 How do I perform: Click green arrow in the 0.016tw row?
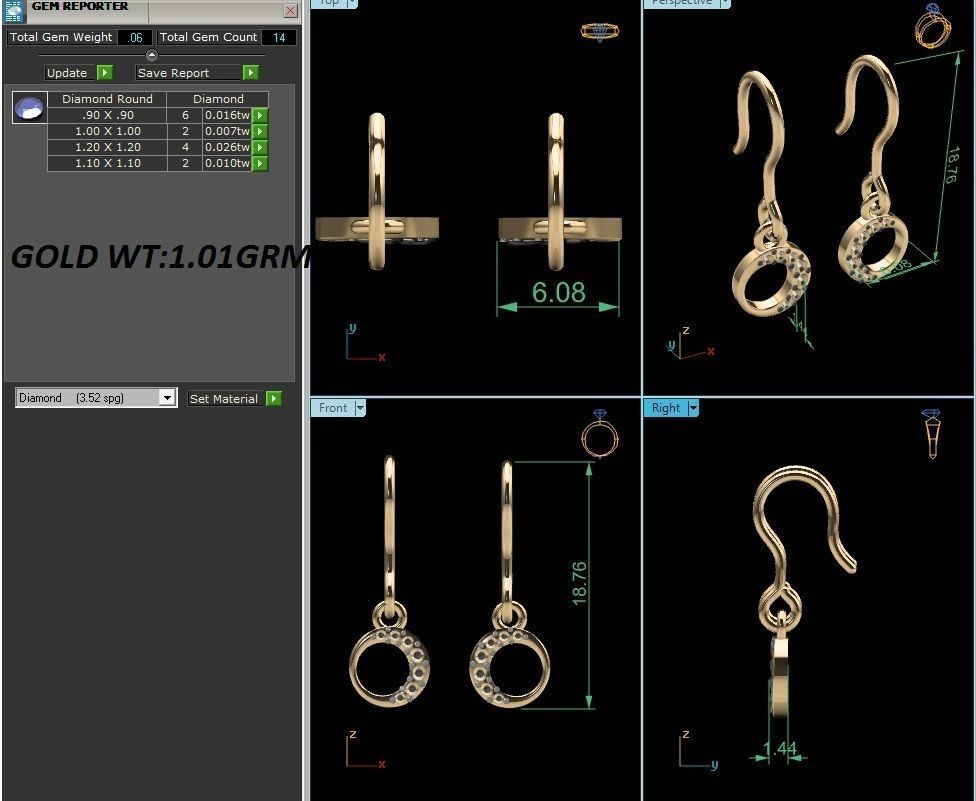click(x=260, y=115)
